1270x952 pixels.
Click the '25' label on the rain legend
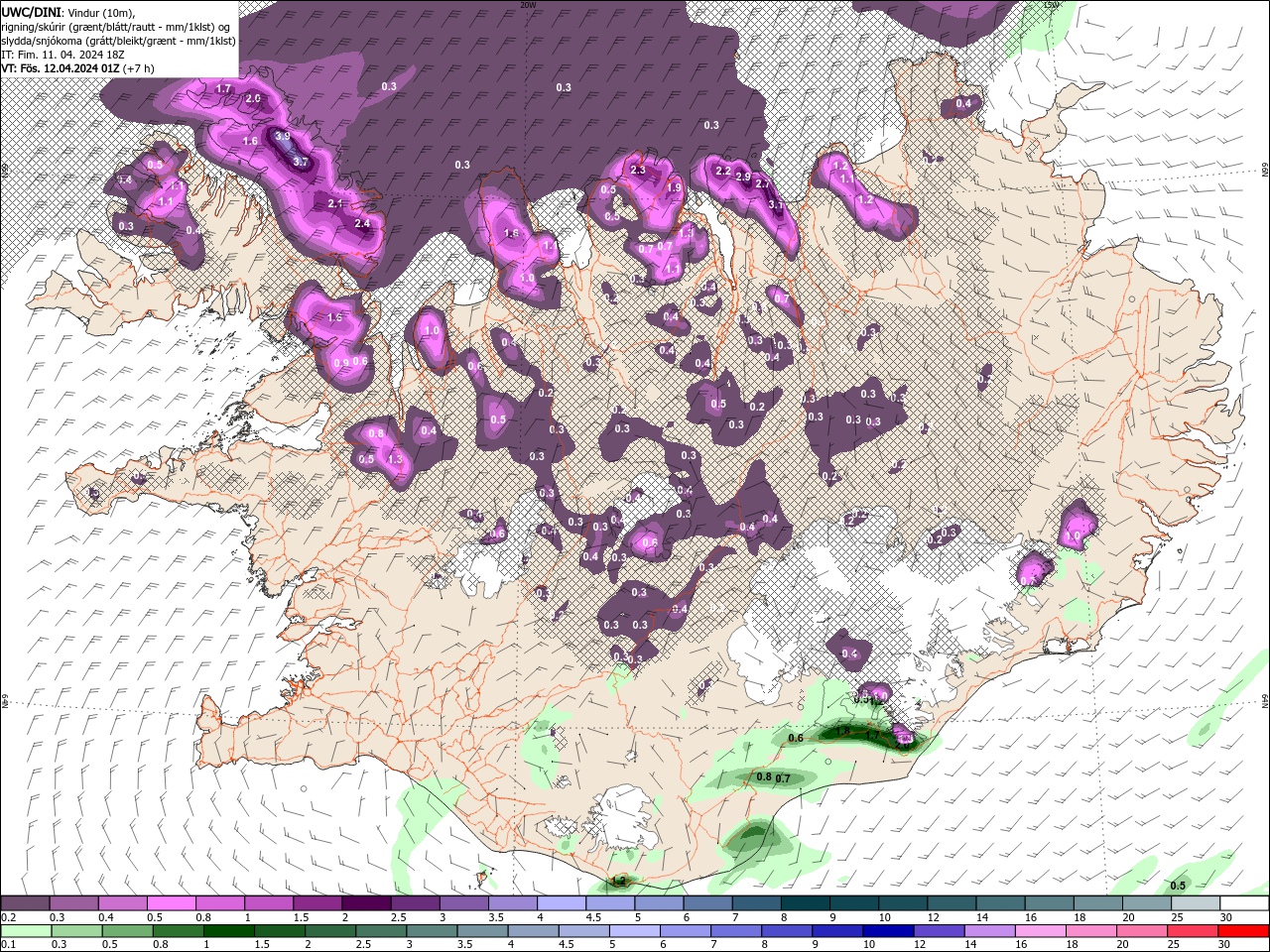[x=1174, y=945]
